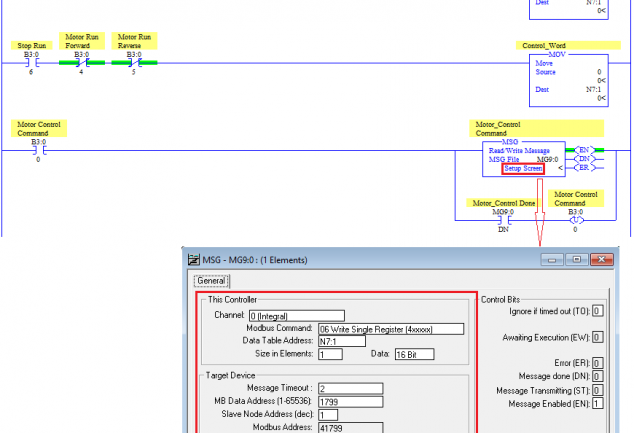Toggle the Message Transmitting (ST) bit
This screenshot has height=433, width=634.
tap(597, 390)
